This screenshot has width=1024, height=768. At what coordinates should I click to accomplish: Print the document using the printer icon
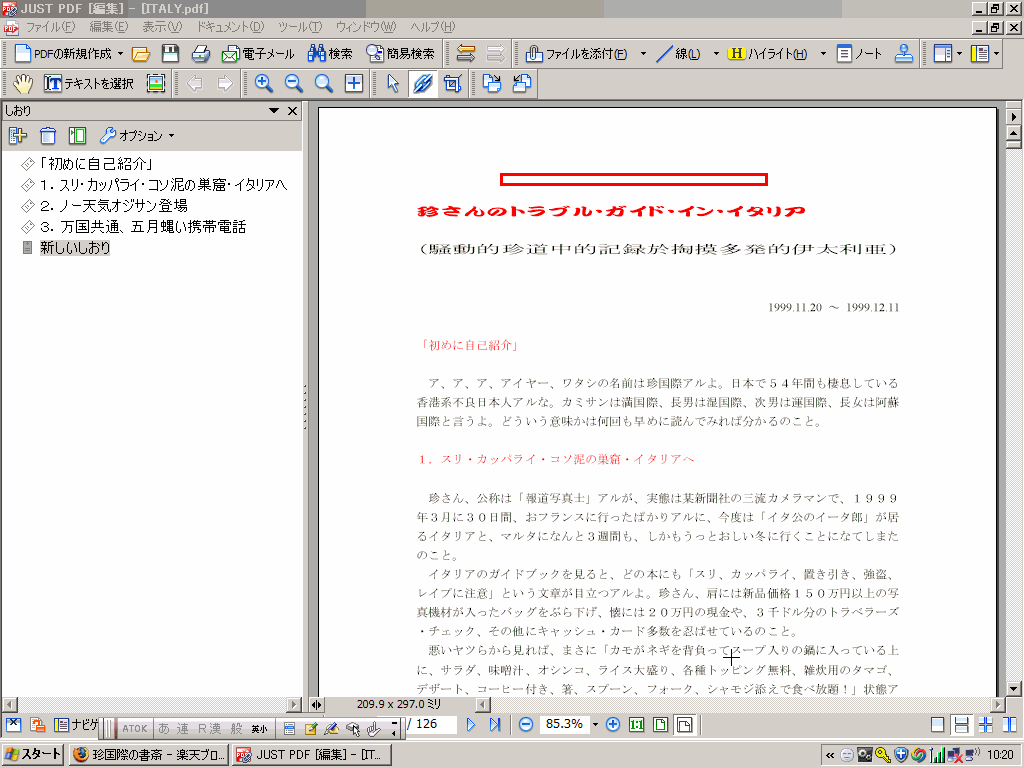(200, 54)
